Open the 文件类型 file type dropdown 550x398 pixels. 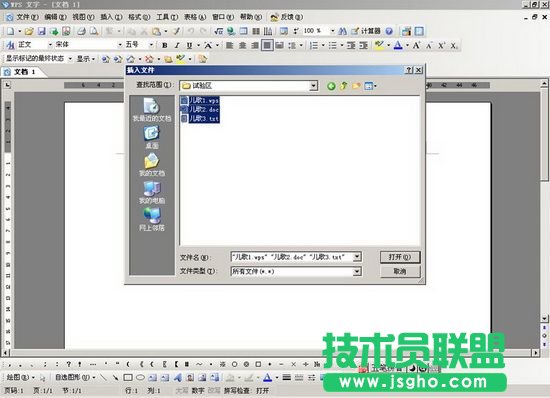(357, 271)
